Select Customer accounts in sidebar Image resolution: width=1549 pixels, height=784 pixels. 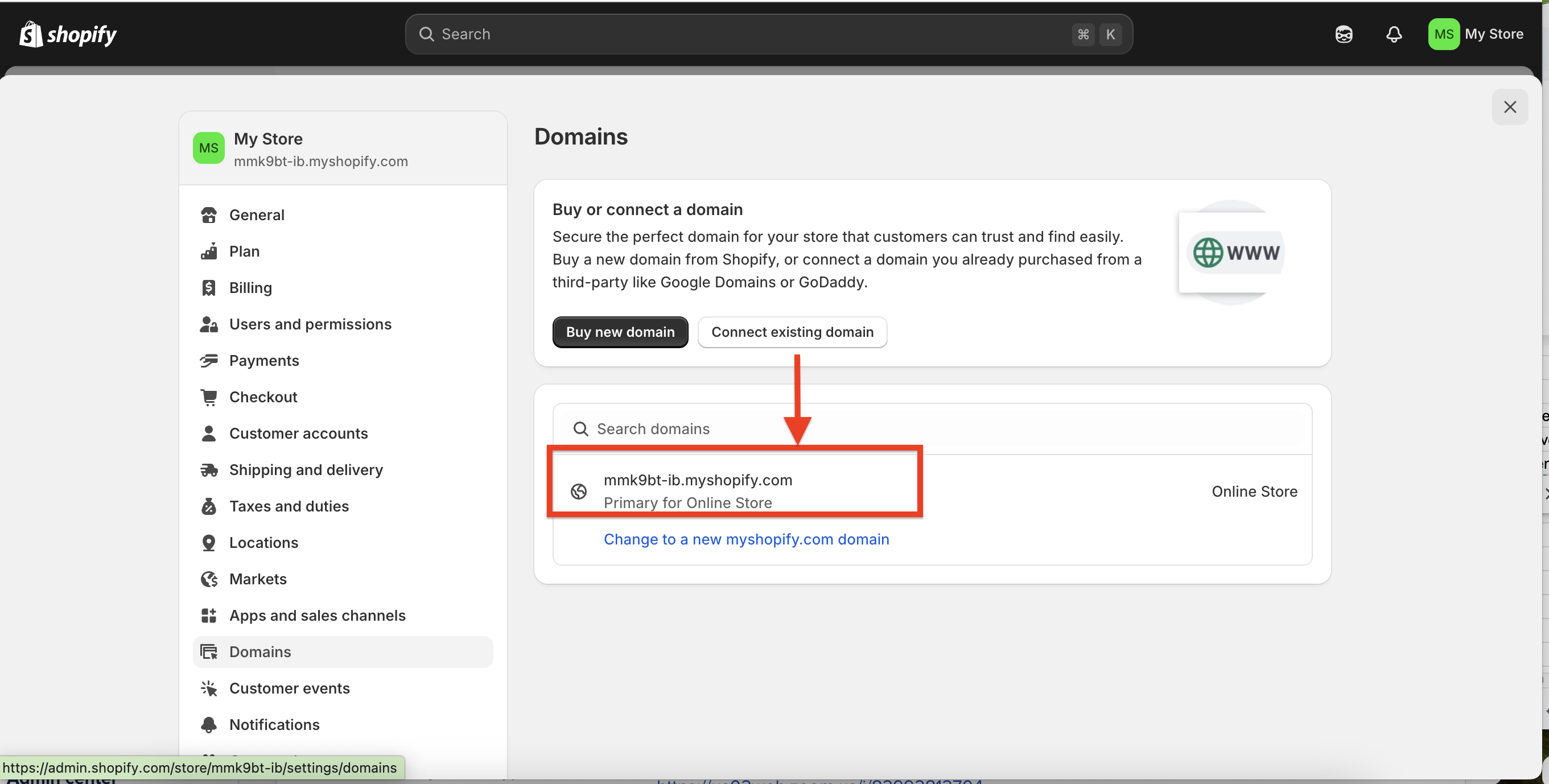(298, 434)
